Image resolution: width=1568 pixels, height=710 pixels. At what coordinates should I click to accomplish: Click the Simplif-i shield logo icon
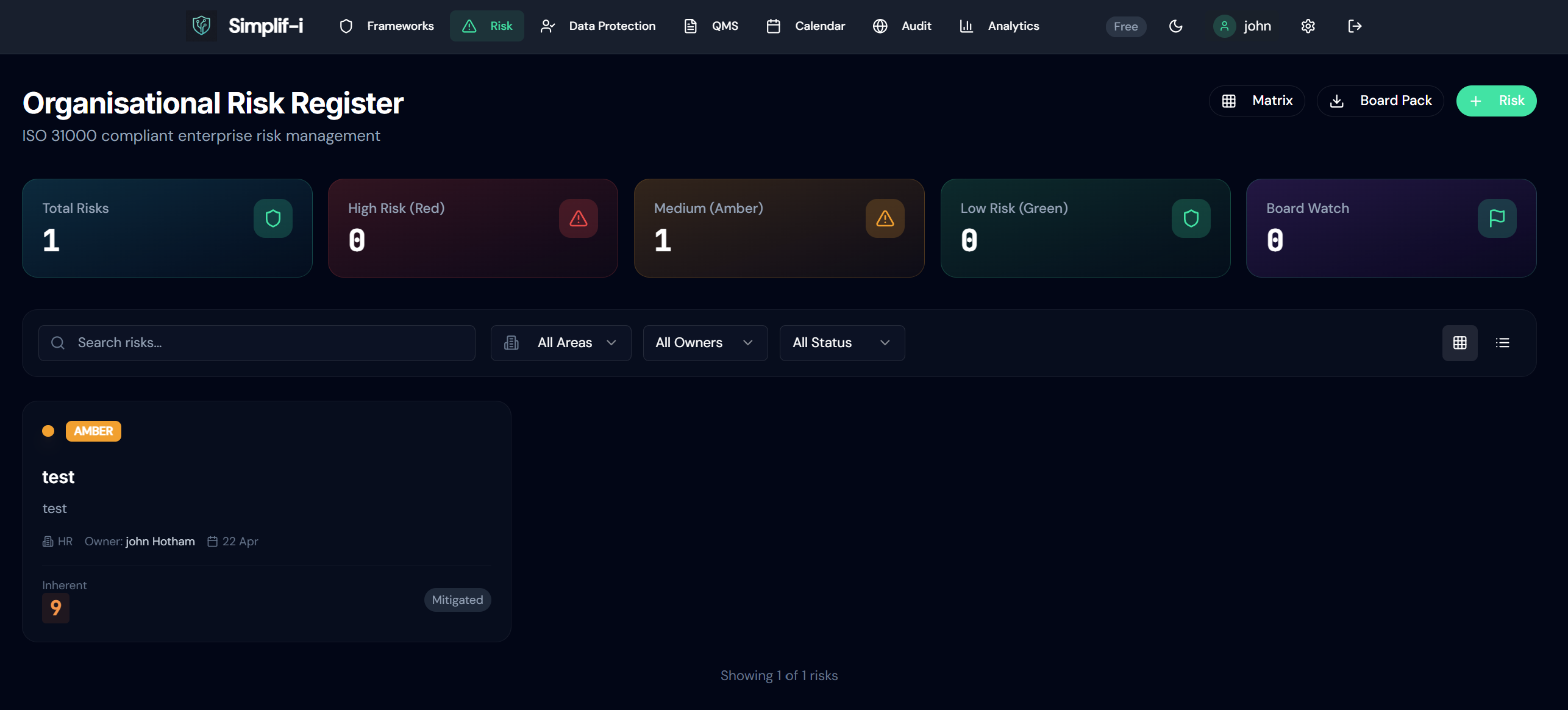[201, 26]
